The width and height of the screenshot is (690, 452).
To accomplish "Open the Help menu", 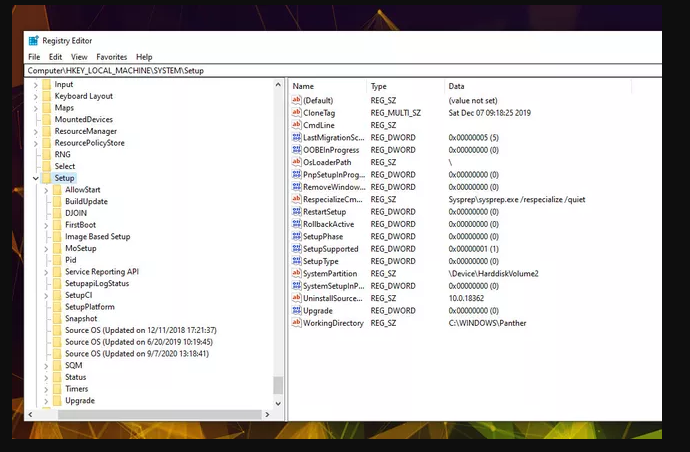I will pyautogui.click(x=144, y=57).
